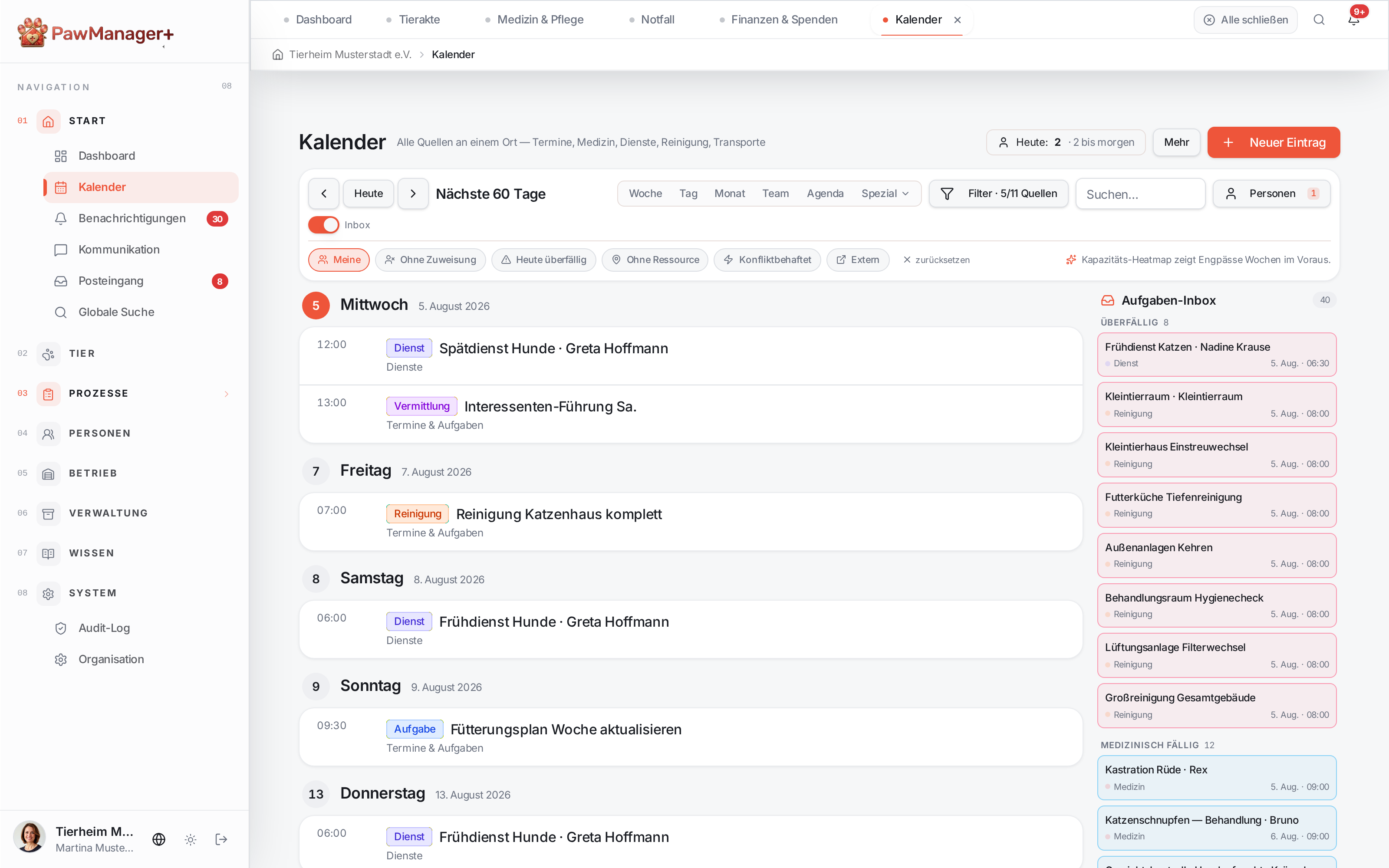Select the Monat calendar view

coord(730,194)
